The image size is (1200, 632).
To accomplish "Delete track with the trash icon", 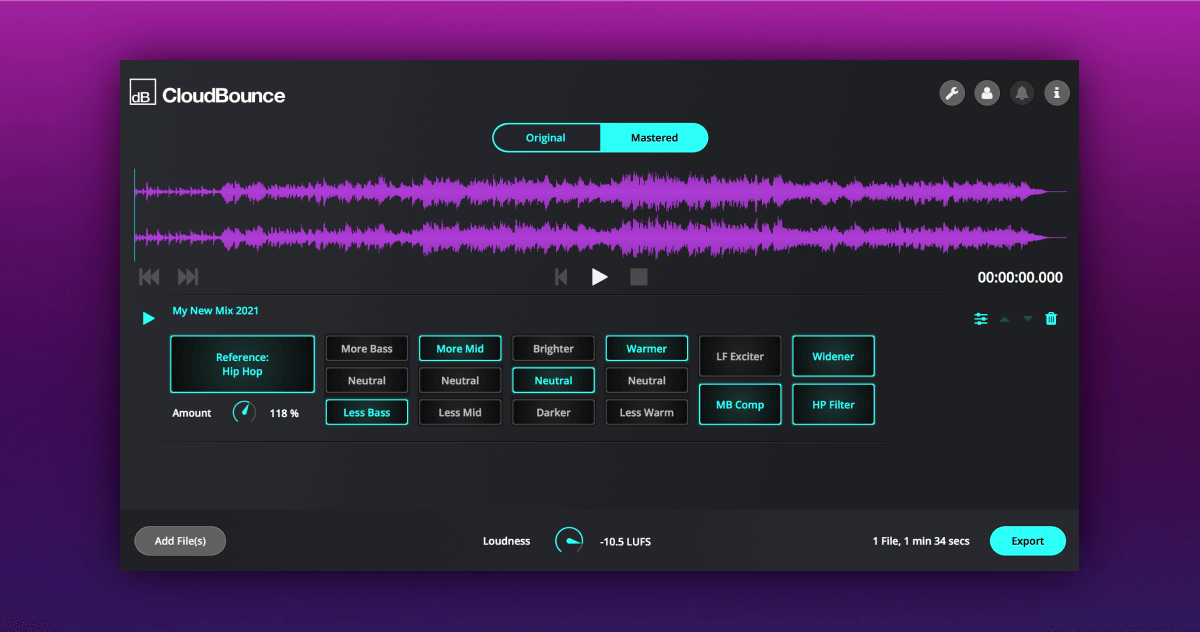I will point(1051,318).
